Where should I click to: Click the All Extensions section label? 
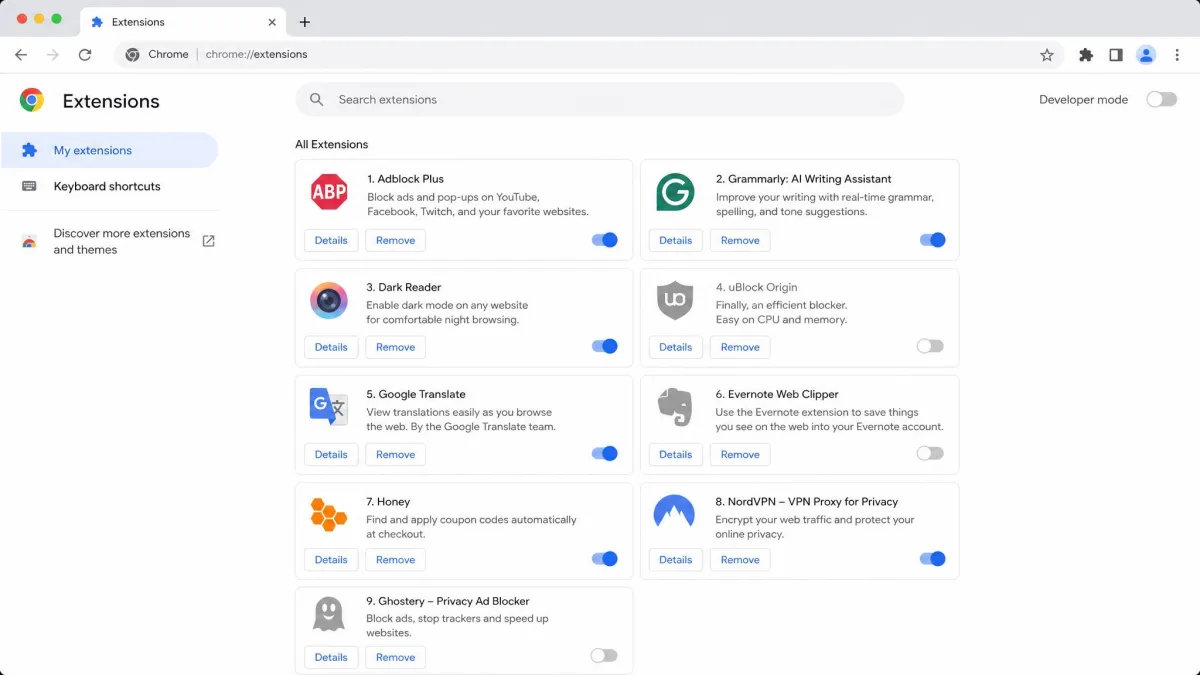[331, 144]
